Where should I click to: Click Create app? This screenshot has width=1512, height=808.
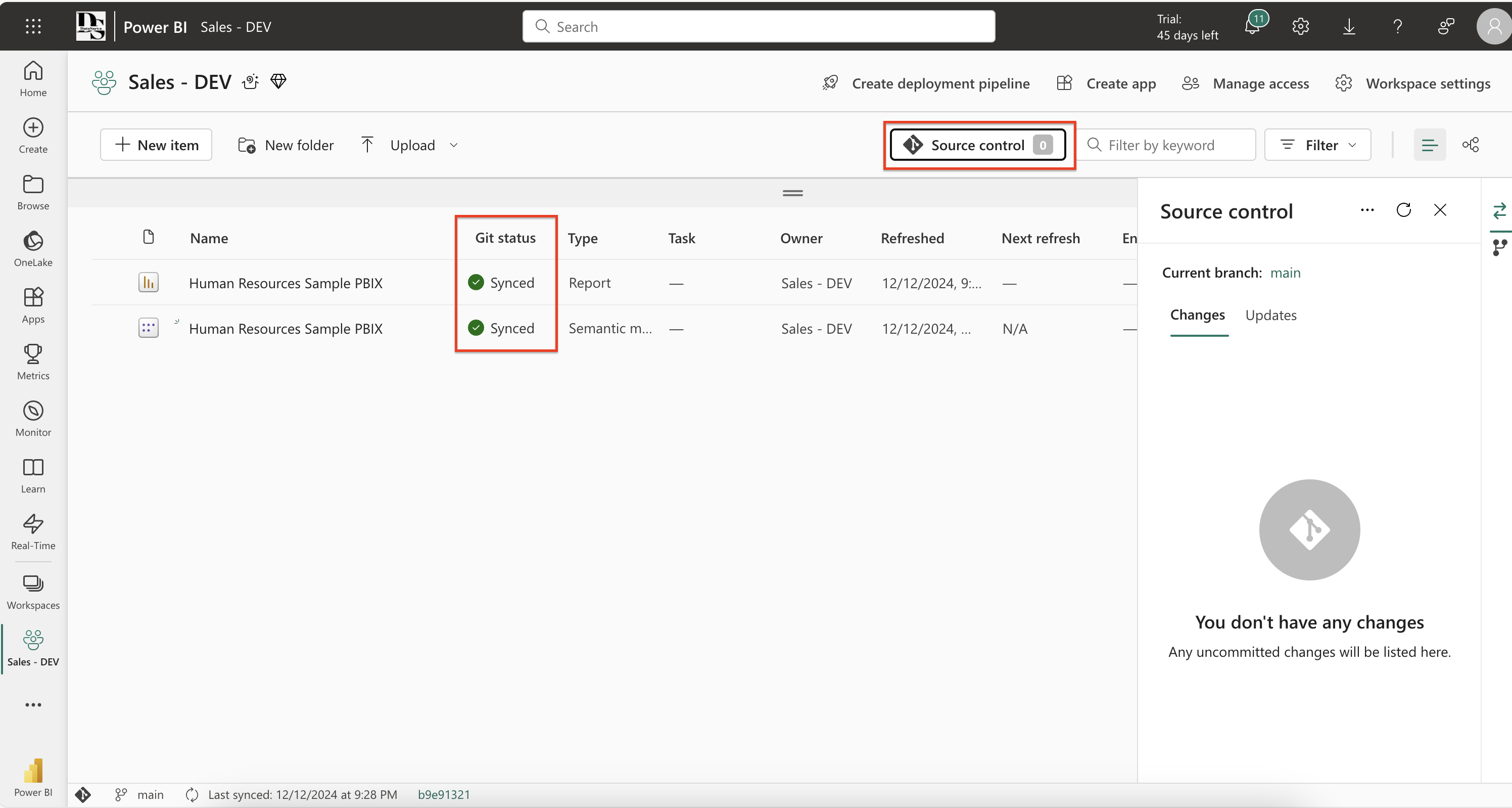1106,83
